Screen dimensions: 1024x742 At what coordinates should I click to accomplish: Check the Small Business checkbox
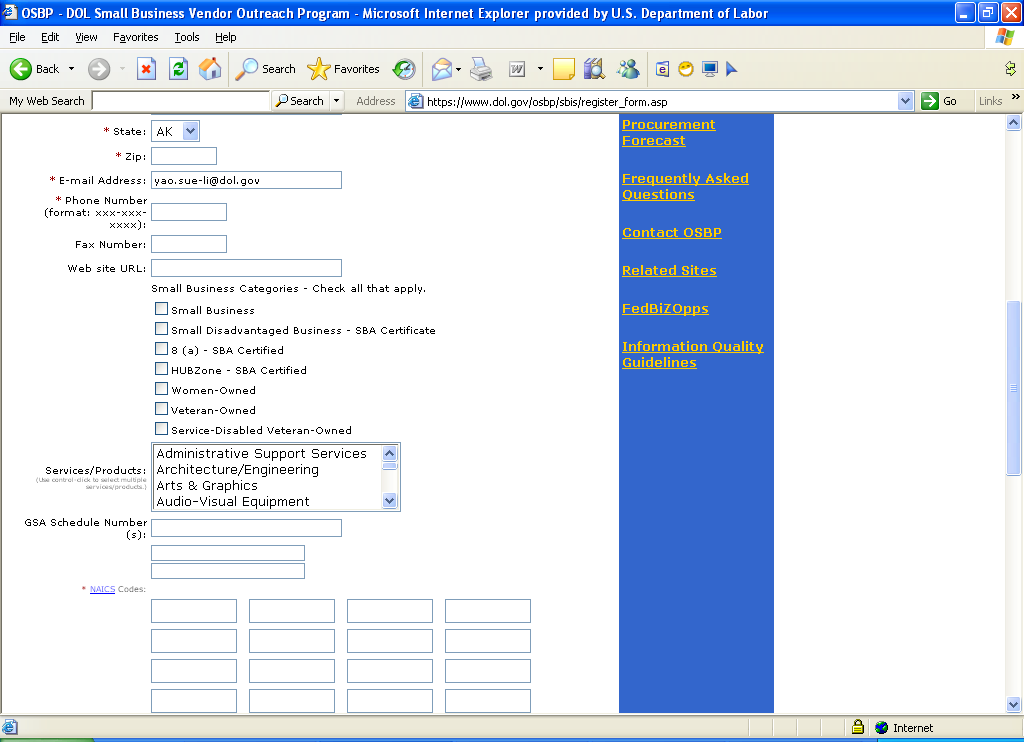(161, 309)
